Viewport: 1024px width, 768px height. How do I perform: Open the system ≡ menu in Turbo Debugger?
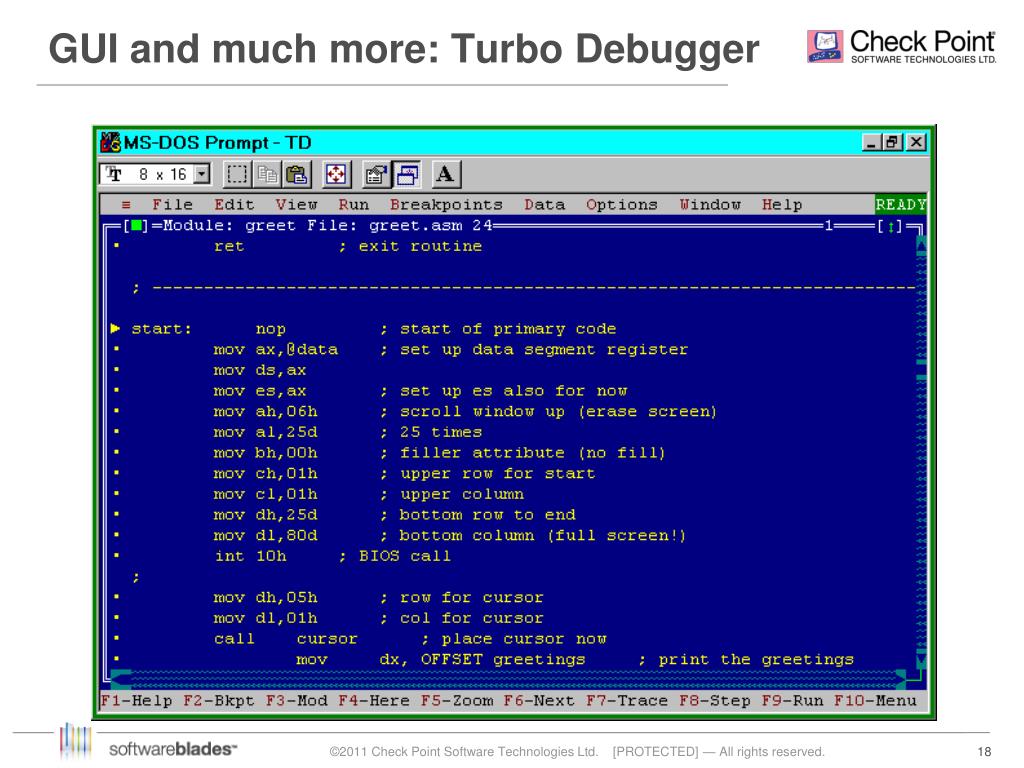click(x=126, y=205)
